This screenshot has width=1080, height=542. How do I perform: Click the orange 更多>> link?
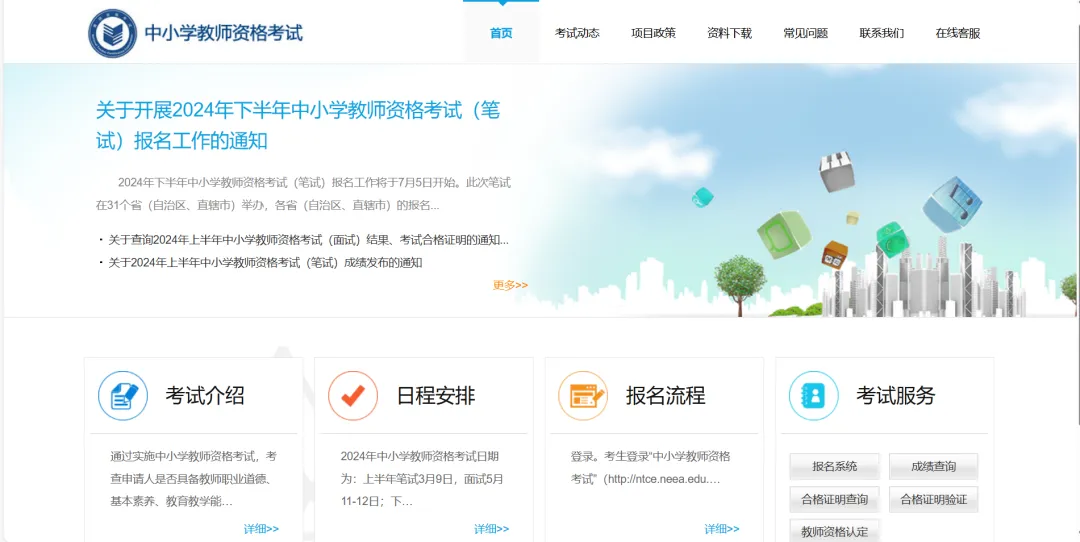tap(510, 285)
